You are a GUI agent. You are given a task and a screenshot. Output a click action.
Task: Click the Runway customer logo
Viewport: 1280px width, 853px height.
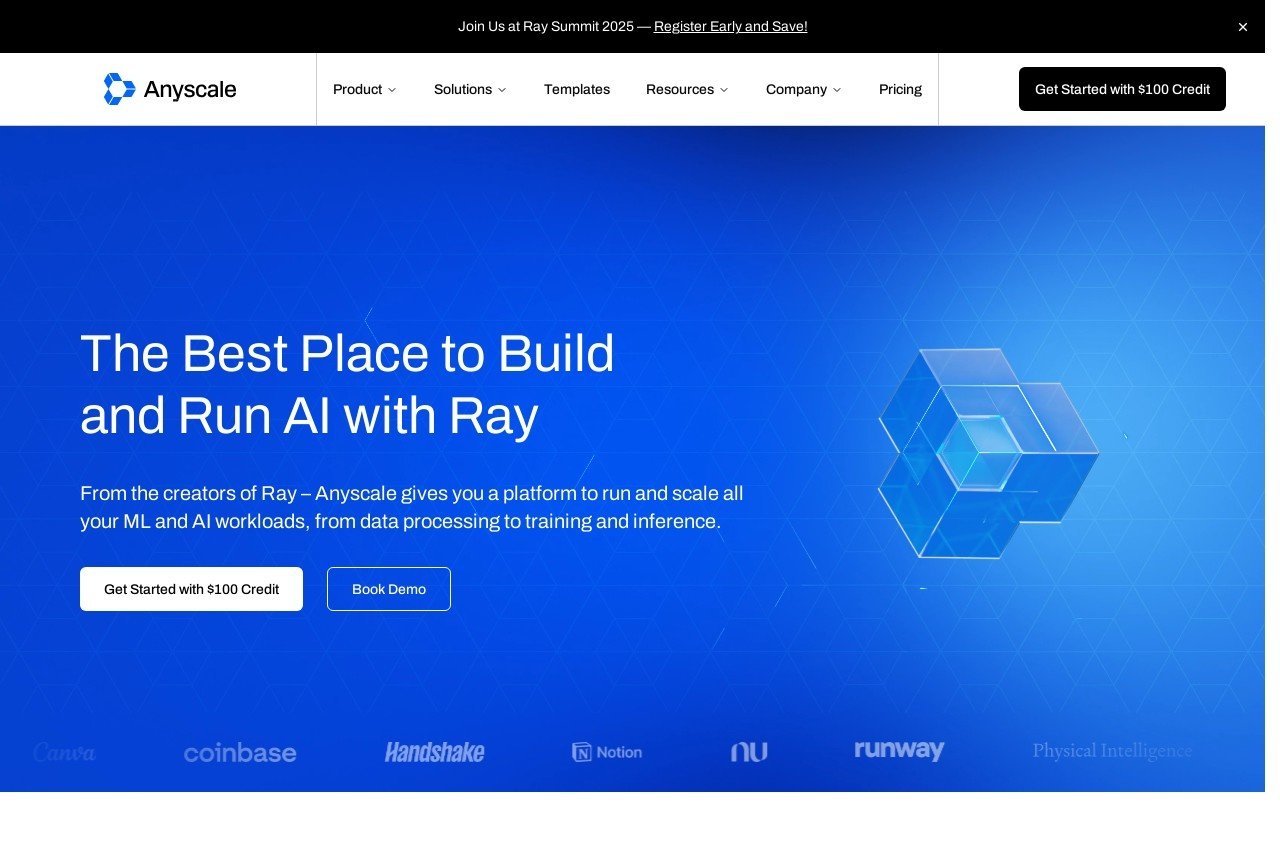pos(899,750)
